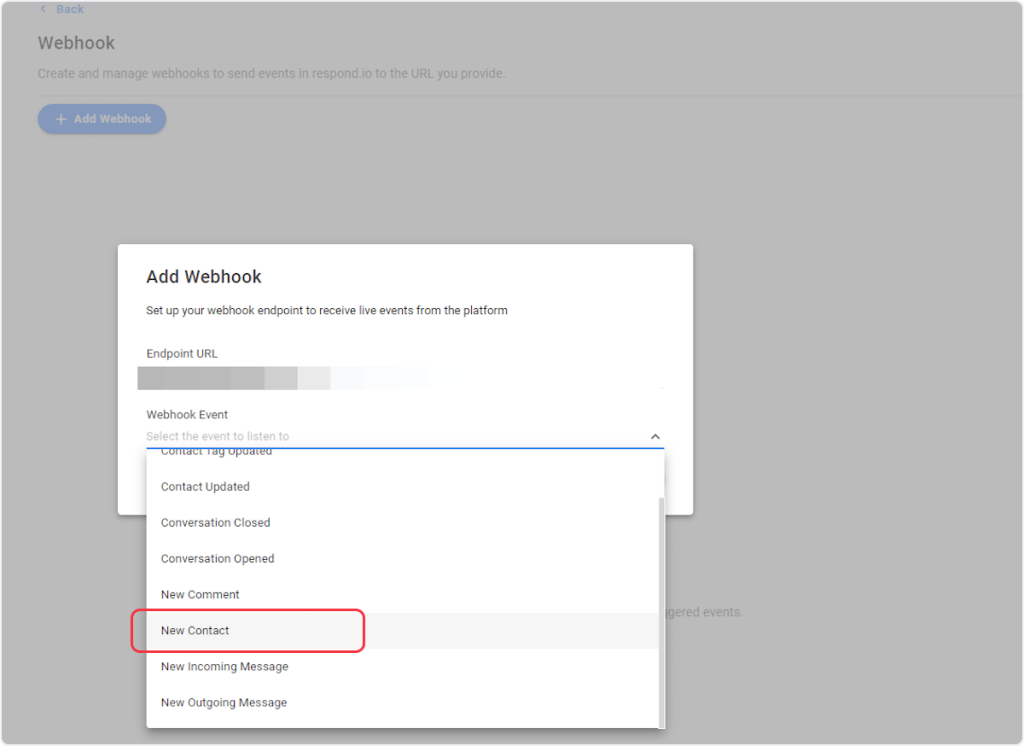Screen dimensions: 1024x746
Task: Click the Add Webhook dialog title
Action: pos(204,277)
